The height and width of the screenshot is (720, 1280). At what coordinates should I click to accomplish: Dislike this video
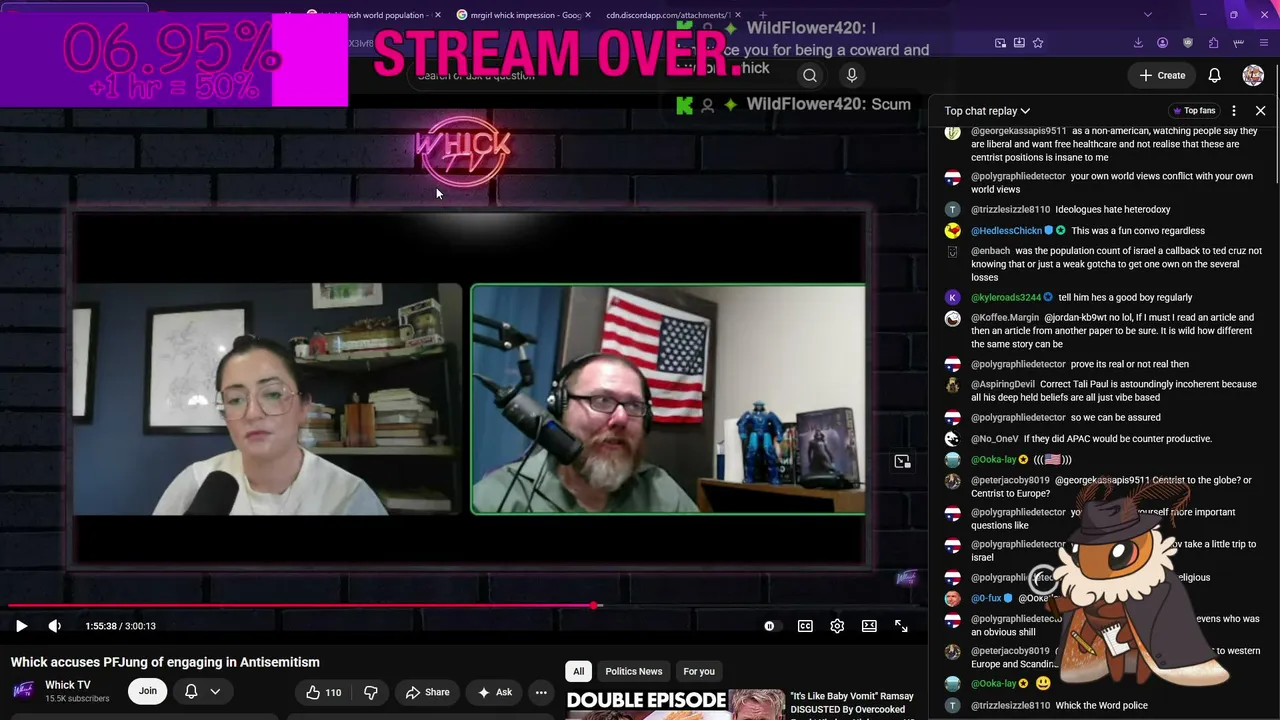point(370,692)
